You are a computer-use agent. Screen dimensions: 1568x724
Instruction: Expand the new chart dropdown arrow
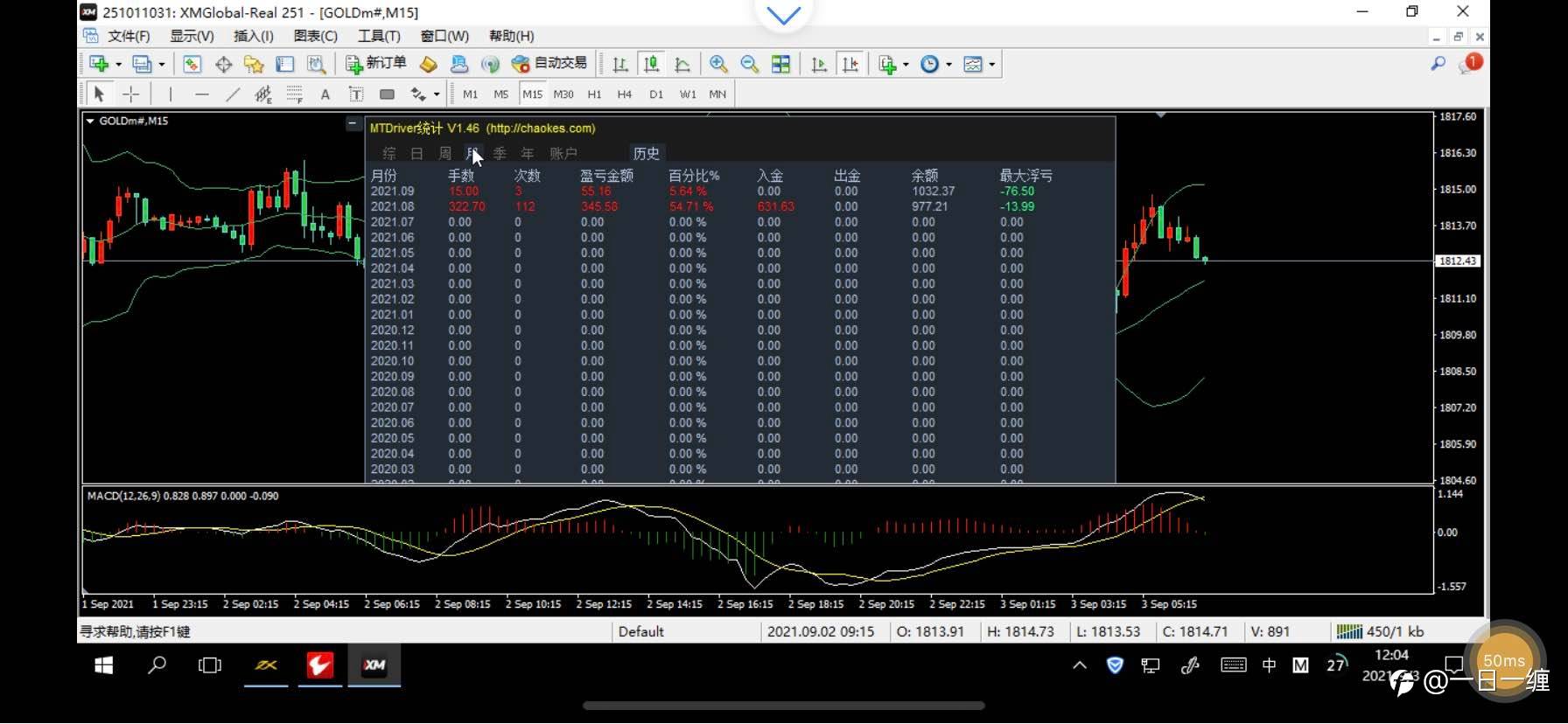pos(118,65)
